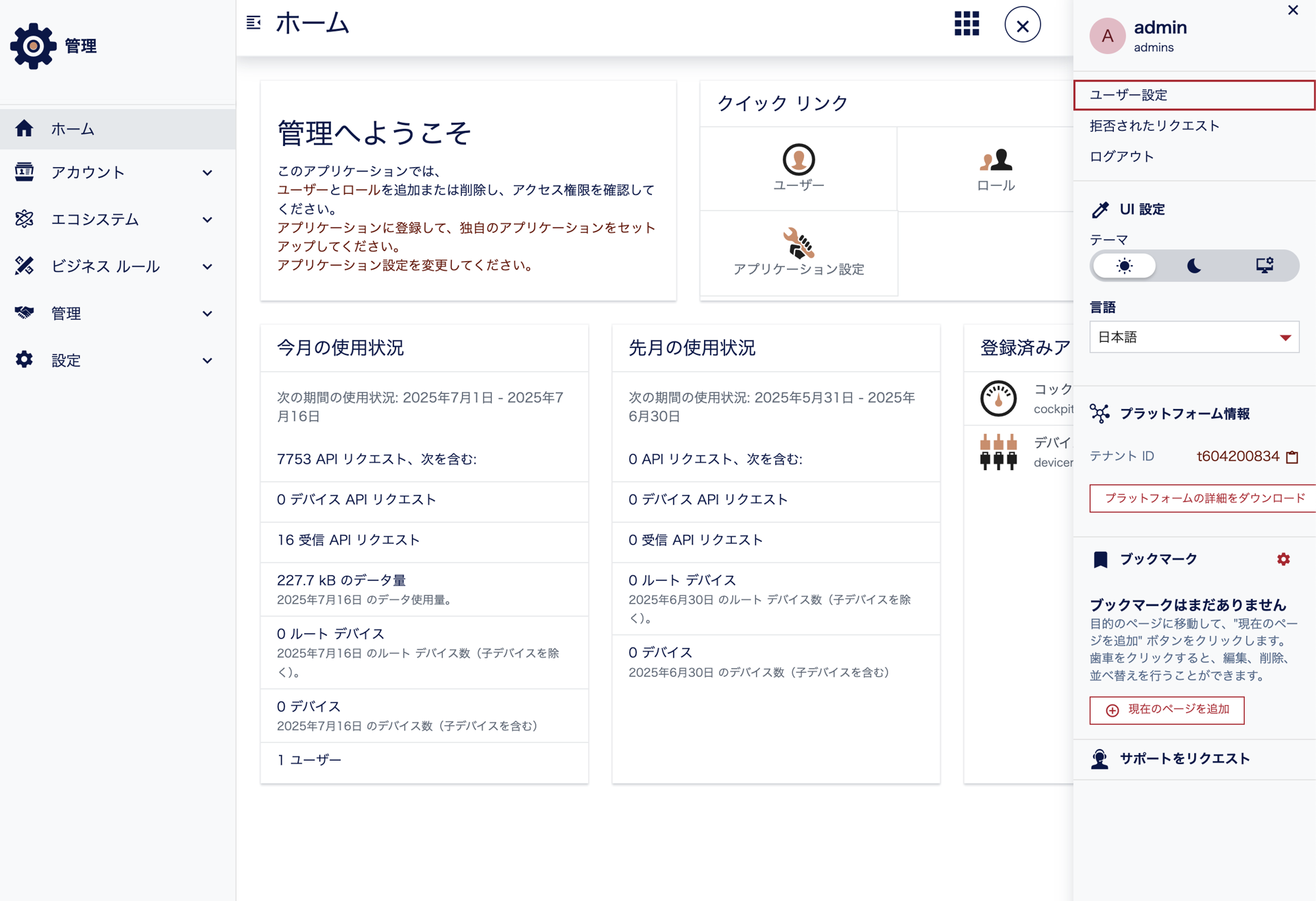Switch to dark theme
The width and height of the screenshot is (1316, 901).
pos(1193,266)
